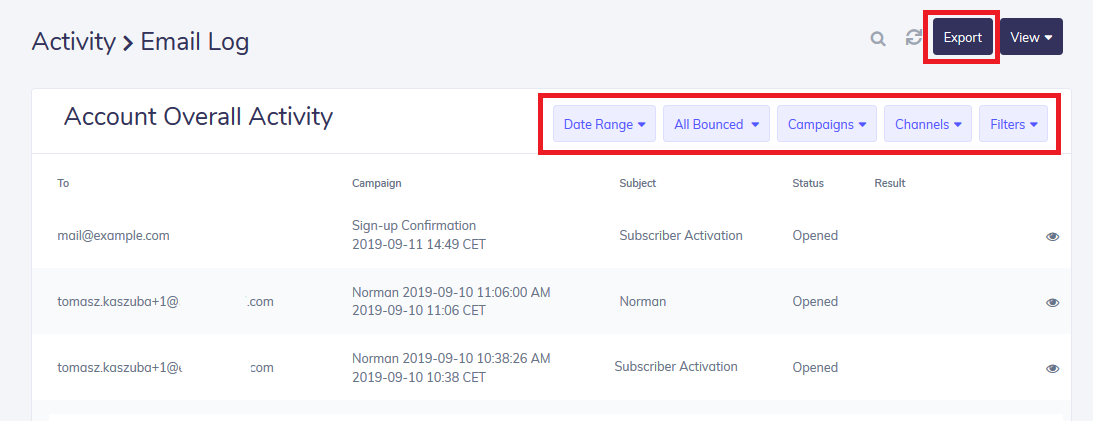Click the refresh icon
This screenshot has height=421, width=1093.
913,38
